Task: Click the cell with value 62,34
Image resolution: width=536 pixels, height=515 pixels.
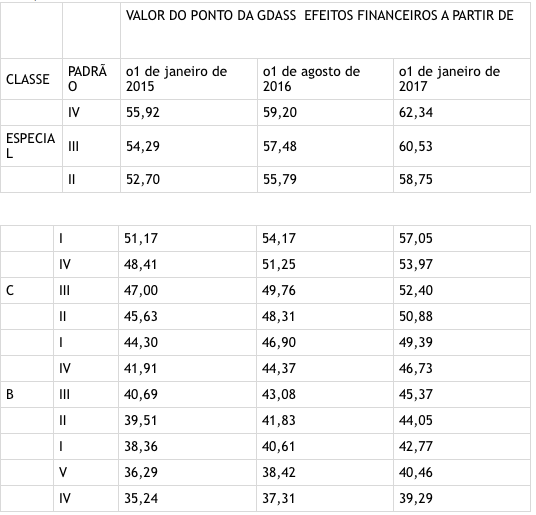Action: [x=462, y=113]
